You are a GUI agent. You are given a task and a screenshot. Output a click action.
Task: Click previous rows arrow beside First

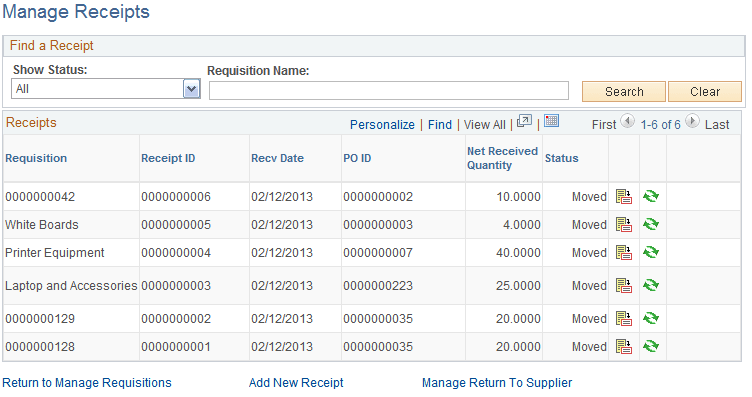pyautogui.click(x=628, y=121)
